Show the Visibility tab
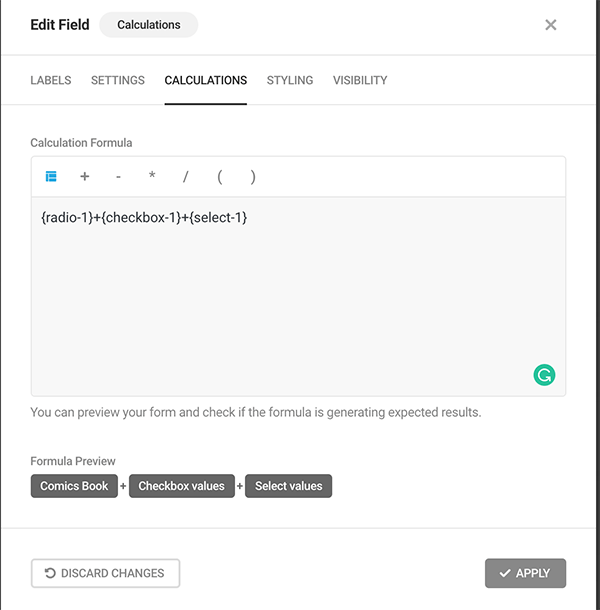The image size is (600, 610). pyautogui.click(x=360, y=80)
